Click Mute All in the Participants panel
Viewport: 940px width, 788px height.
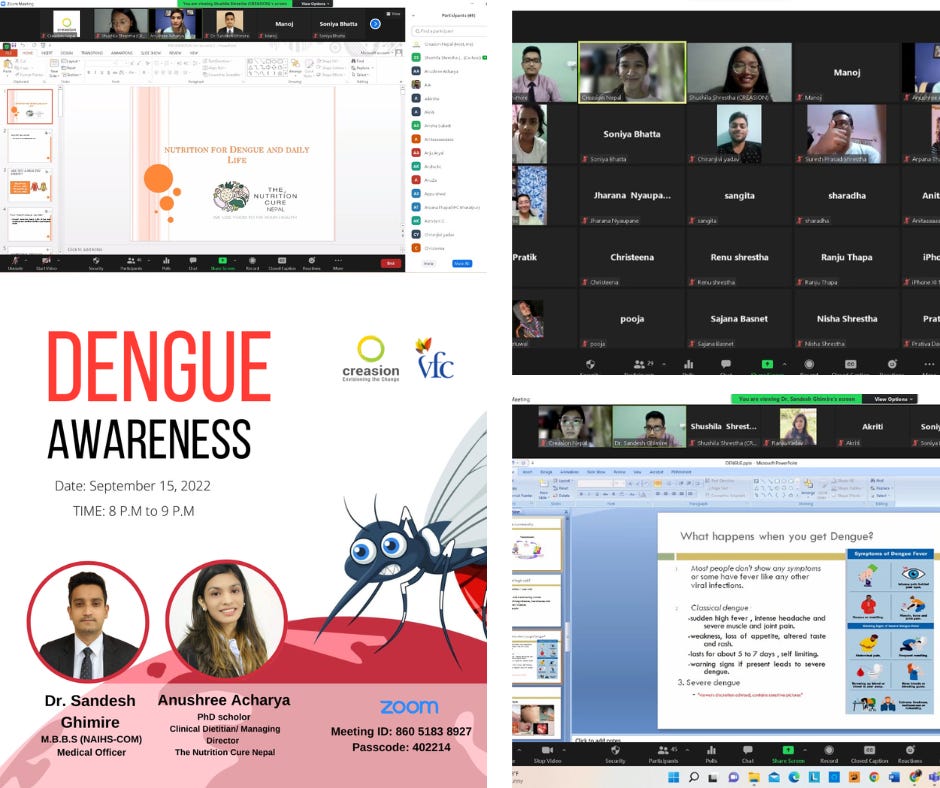point(462,263)
